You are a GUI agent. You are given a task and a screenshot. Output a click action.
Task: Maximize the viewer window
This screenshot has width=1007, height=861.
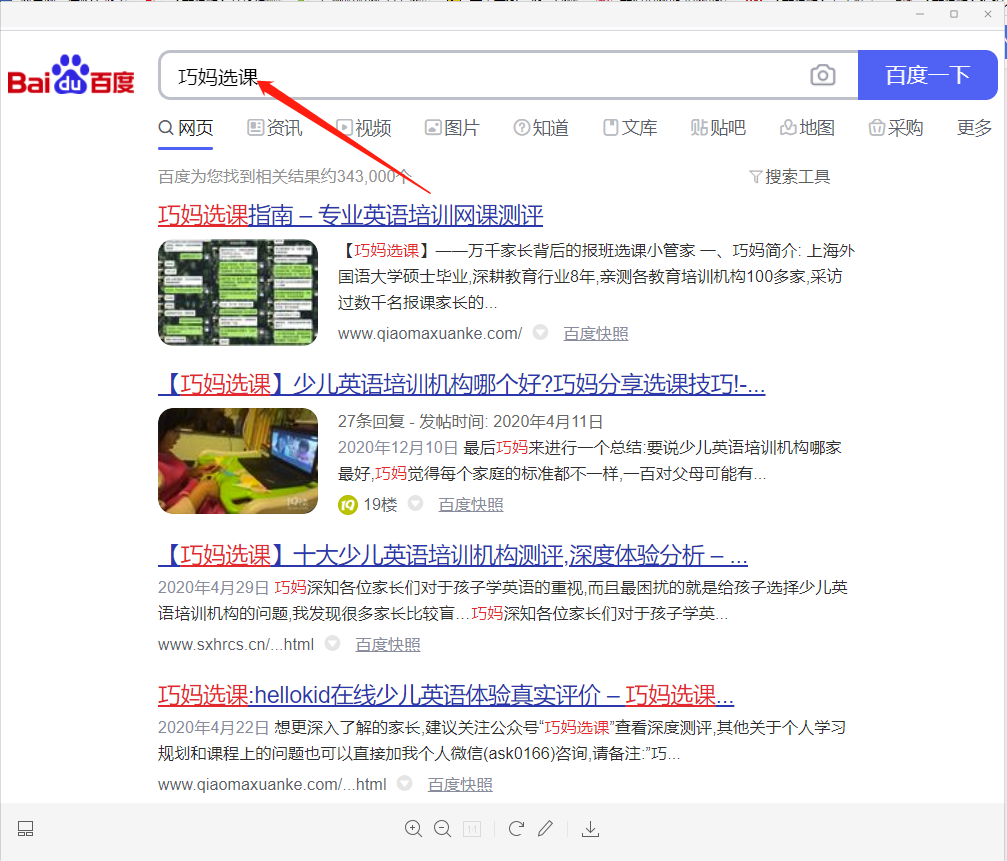point(954,14)
